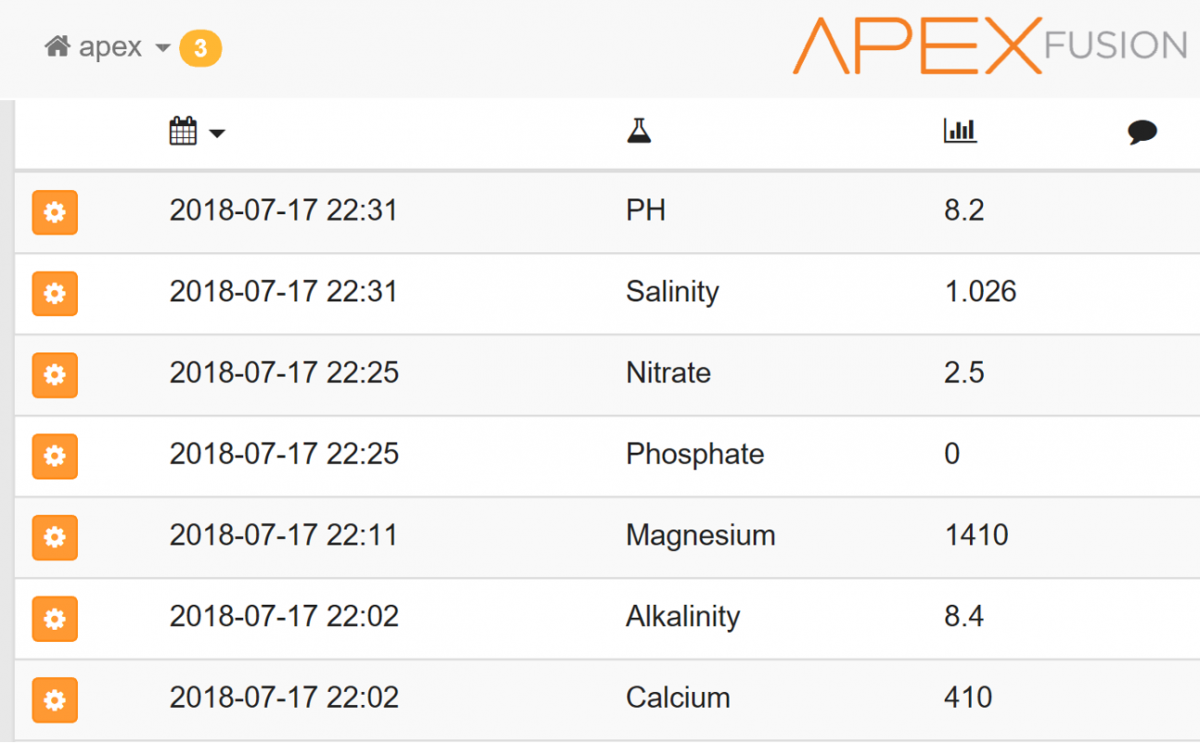Click the gear icon beside Calcium
Viewport: 1200px width, 743px height.
(55, 700)
